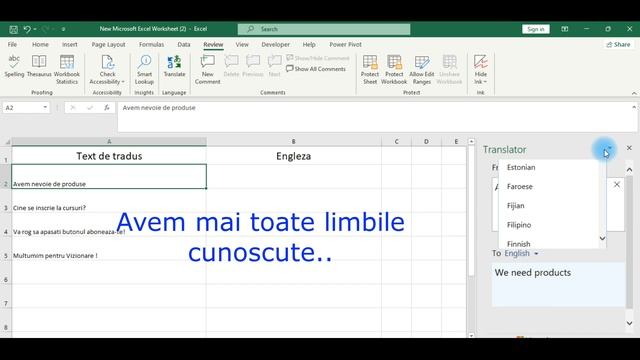Open Smart Lookup insights
The width and height of the screenshot is (640, 360).
tap(144, 69)
